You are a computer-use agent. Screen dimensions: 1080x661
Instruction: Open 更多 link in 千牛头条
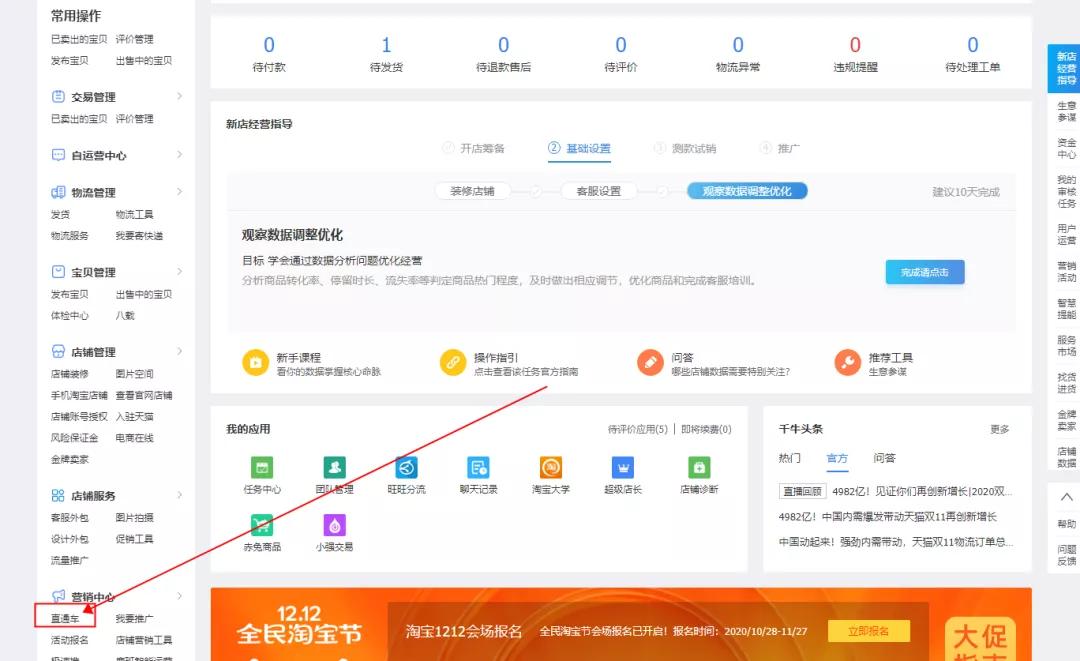[999, 429]
